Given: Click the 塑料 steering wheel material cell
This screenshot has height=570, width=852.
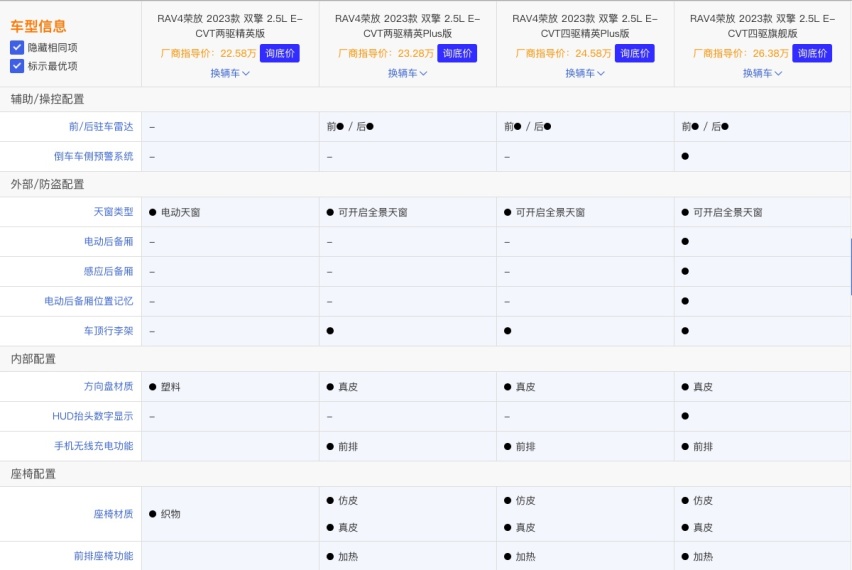Looking at the screenshot, I should point(171,387).
